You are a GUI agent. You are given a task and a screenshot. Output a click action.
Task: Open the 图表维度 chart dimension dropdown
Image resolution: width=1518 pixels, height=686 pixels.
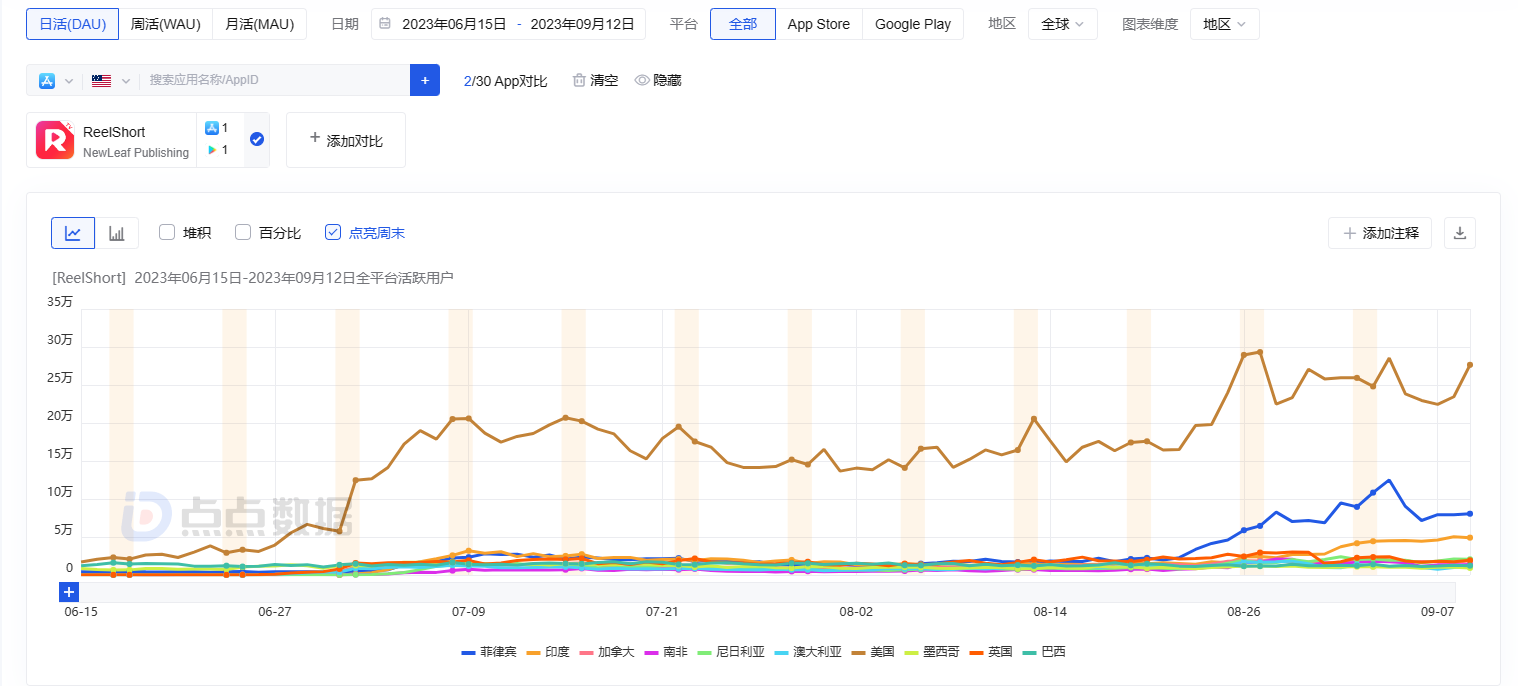(x=1224, y=24)
